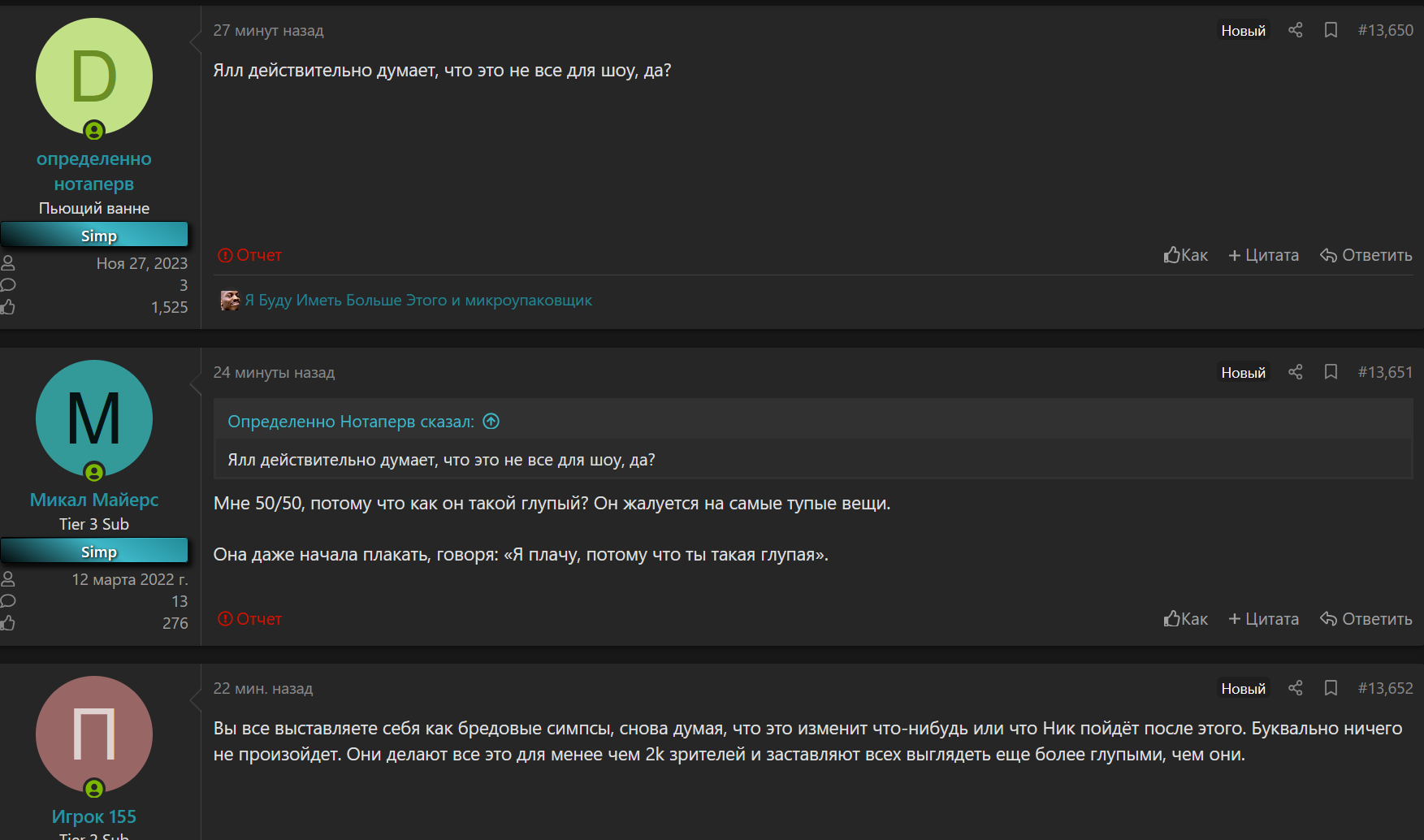Open list of users who liked first post
Screen dimensions: 1424x840
click(418, 300)
